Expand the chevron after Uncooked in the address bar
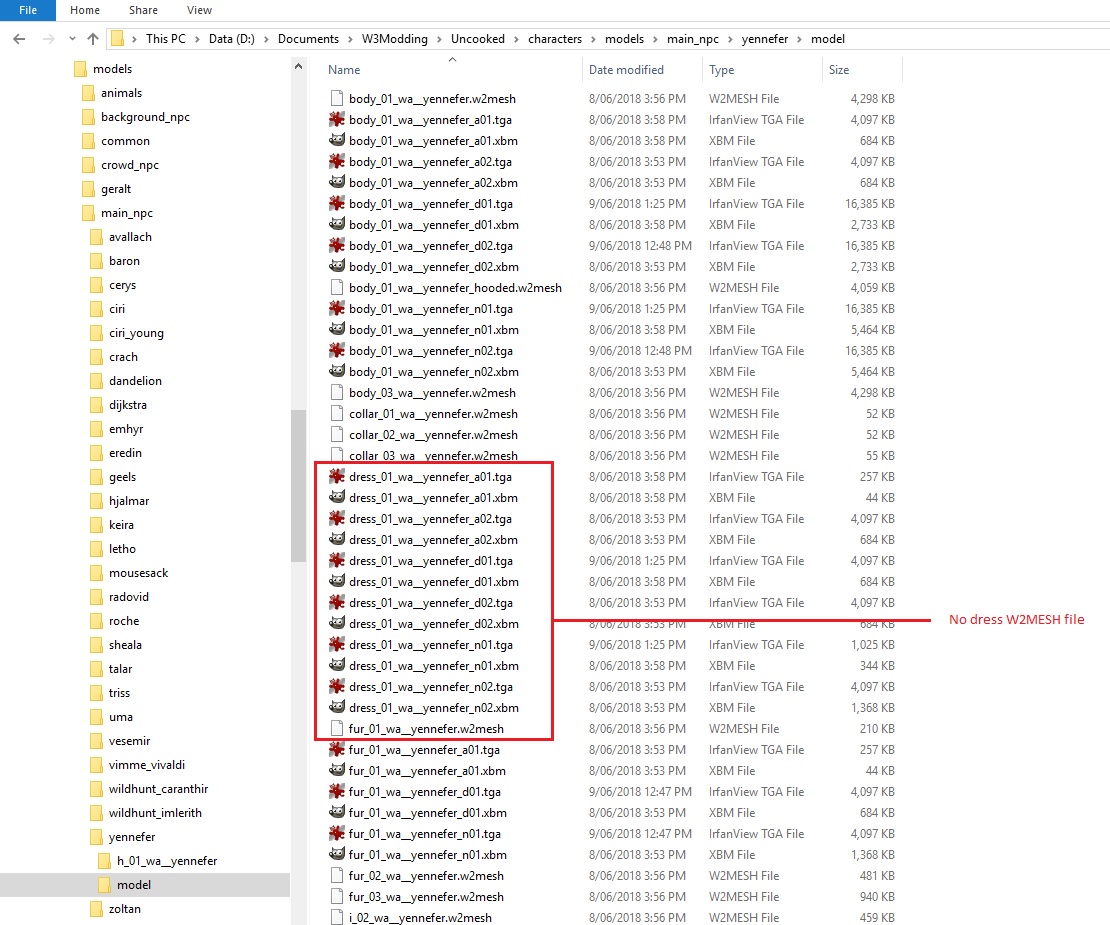The width and height of the screenshot is (1110, 925). pos(517,39)
